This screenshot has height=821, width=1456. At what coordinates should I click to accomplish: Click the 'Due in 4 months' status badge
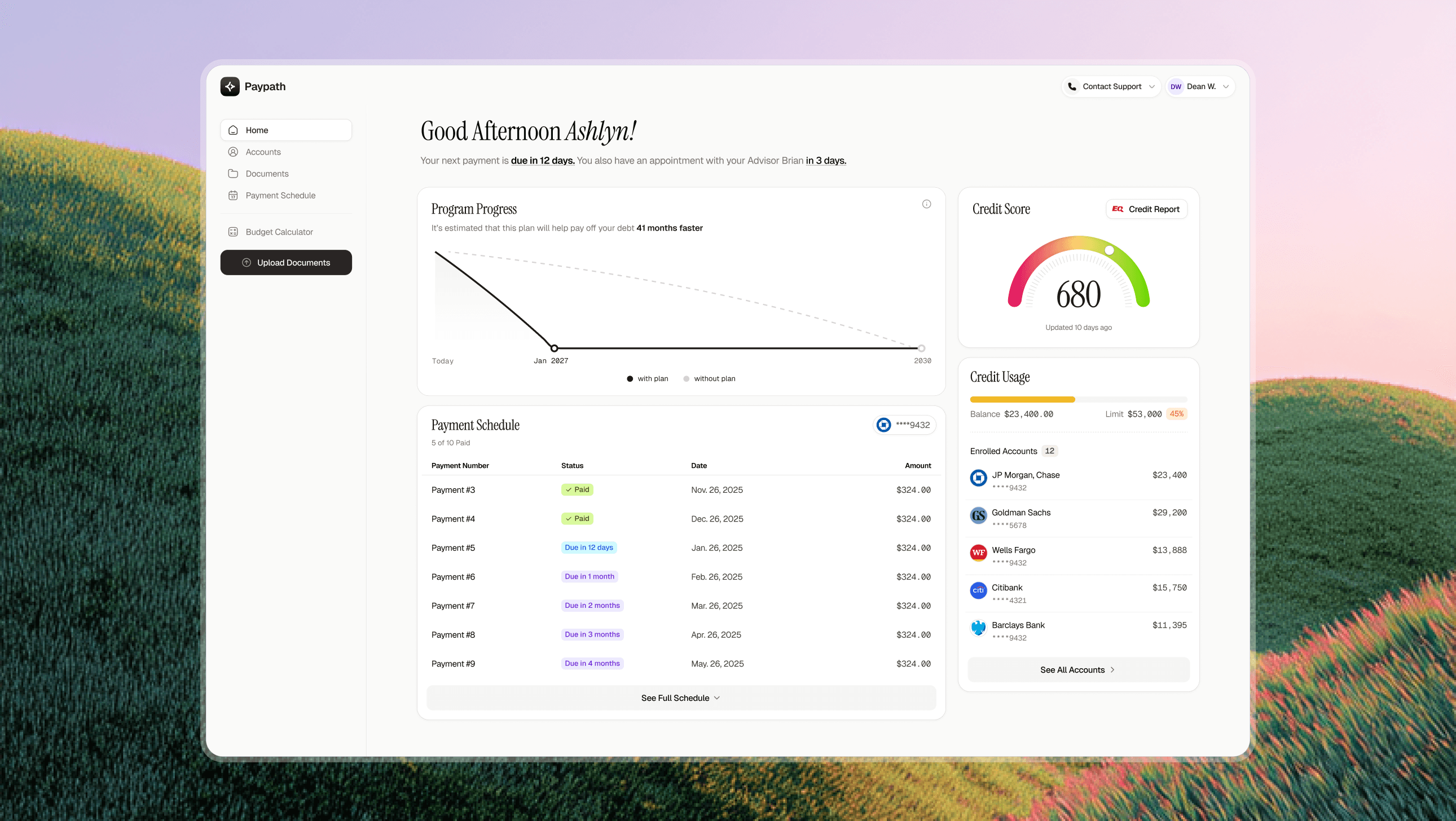pos(592,663)
